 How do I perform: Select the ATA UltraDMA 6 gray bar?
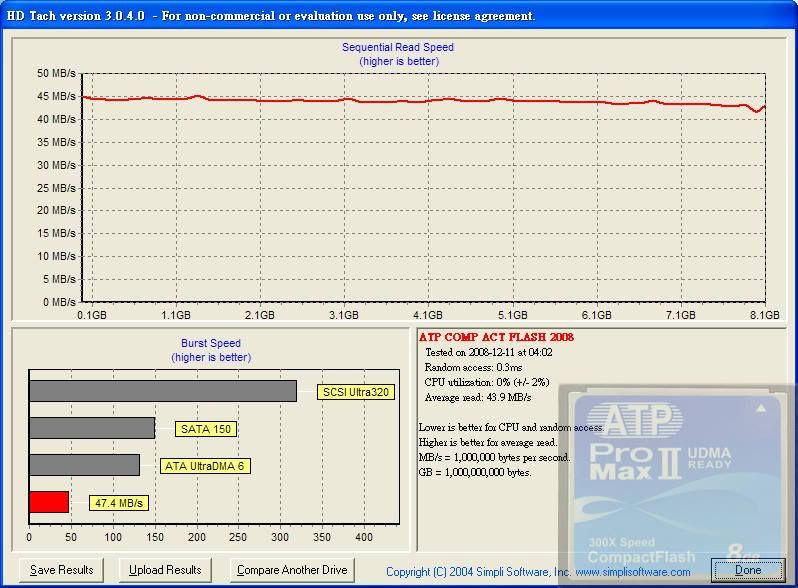(x=84, y=465)
